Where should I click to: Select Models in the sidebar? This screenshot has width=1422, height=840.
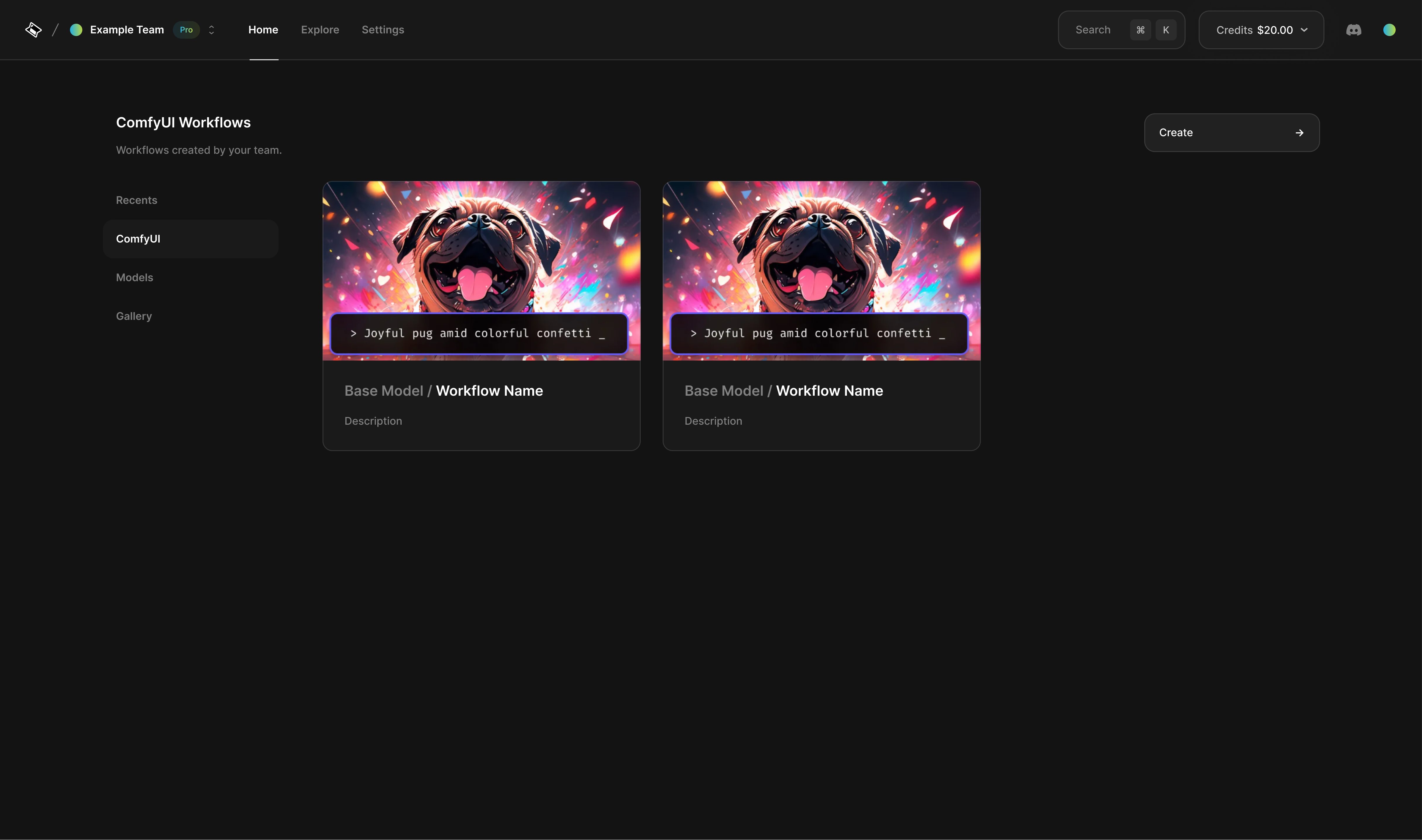coord(135,277)
